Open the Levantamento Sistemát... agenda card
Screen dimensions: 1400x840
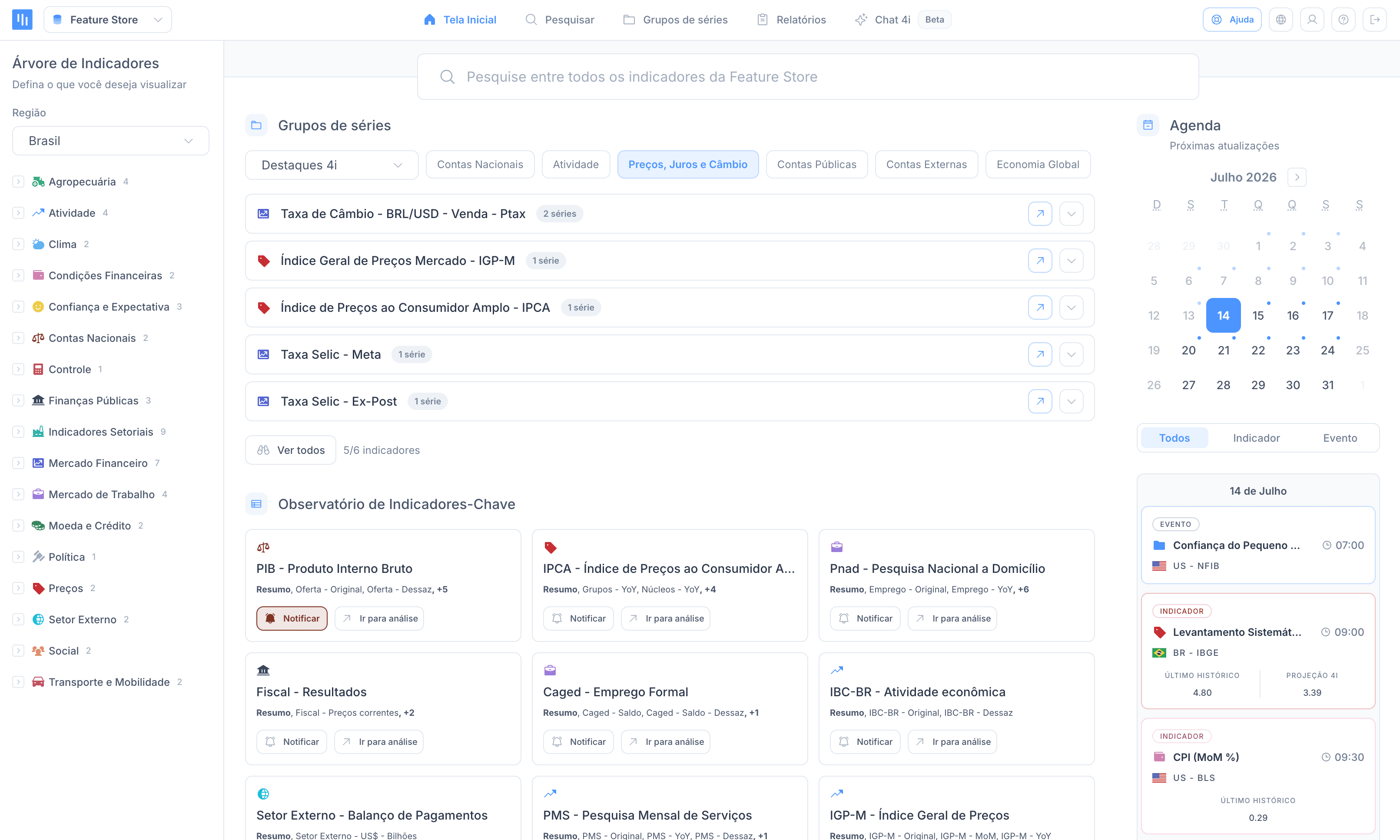[1258, 651]
